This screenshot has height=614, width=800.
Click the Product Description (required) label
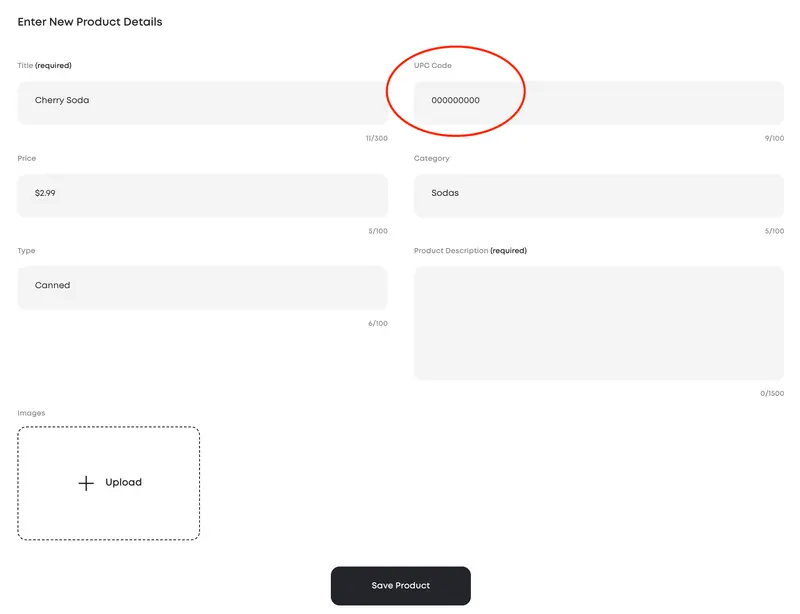coord(470,251)
